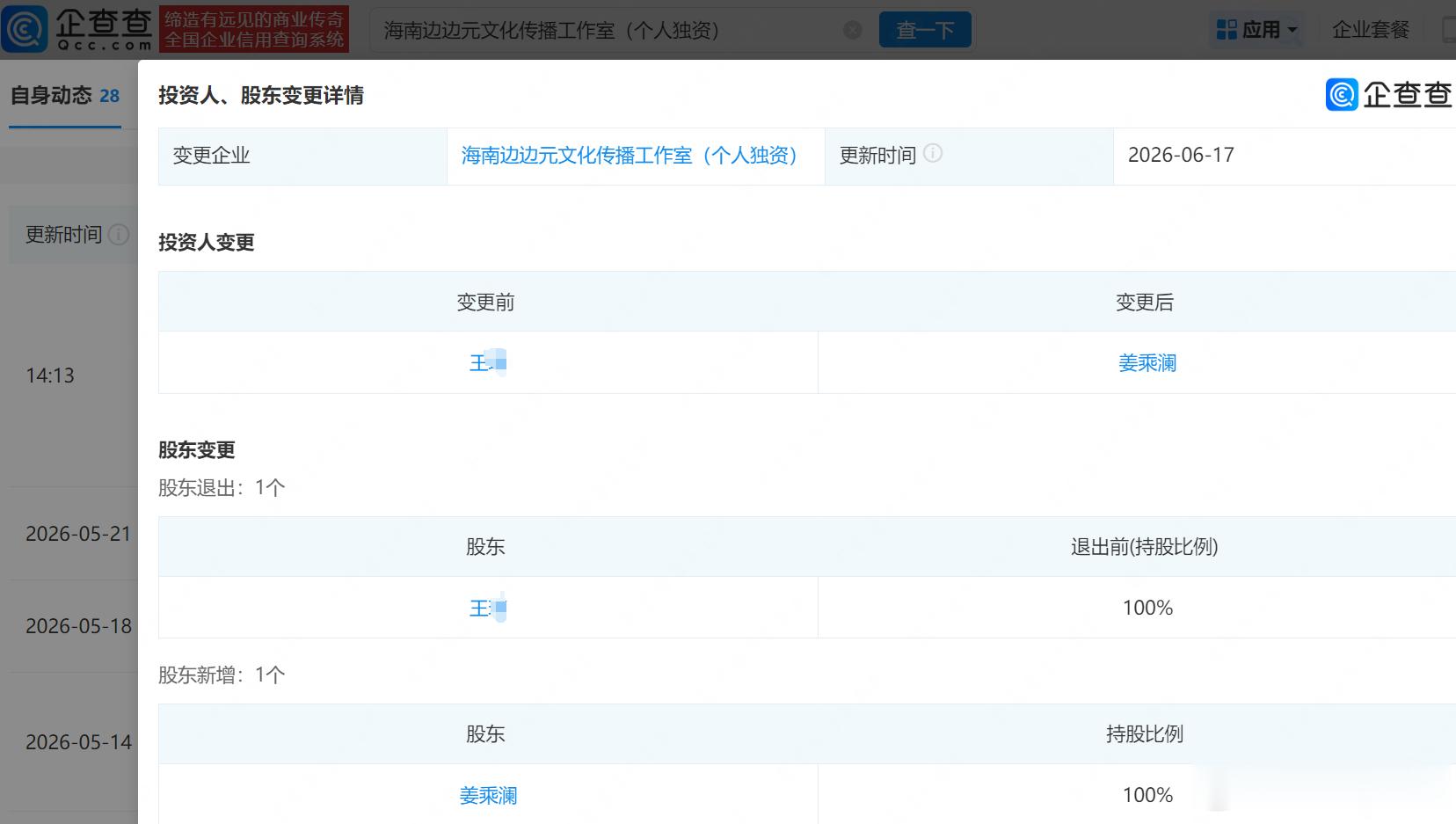
Task: Select the 2026-05-21 date row
Action: pos(78,534)
